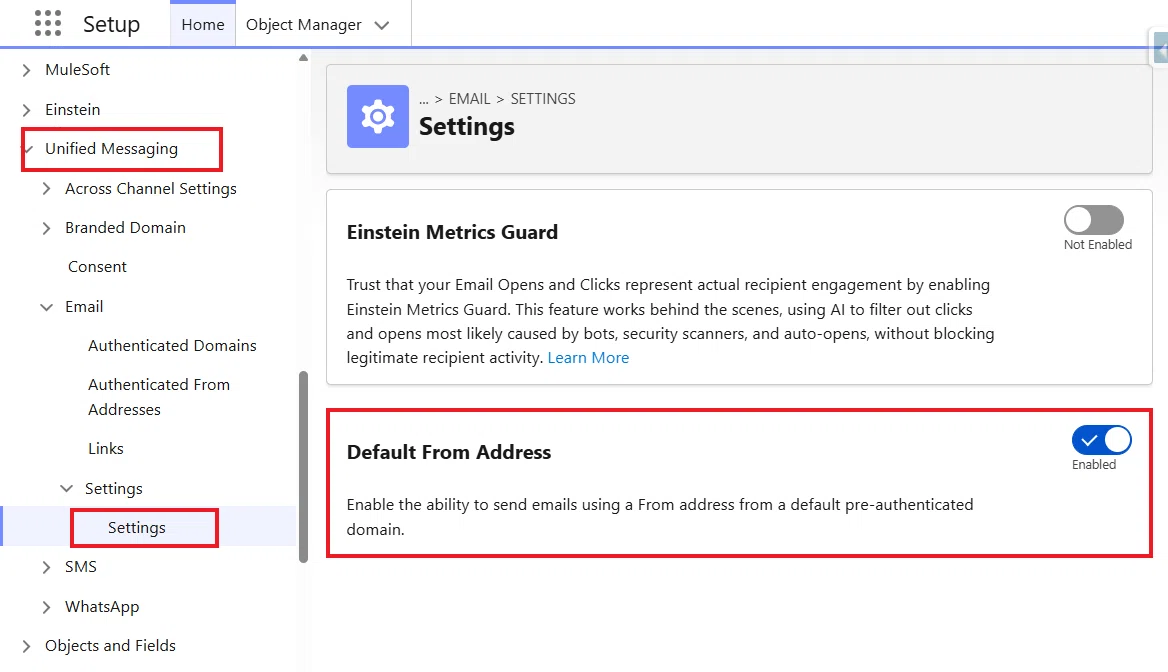The image size is (1168, 672).
Task: Expand the Branded Domain chevron
Action: [x=46, y=228]
